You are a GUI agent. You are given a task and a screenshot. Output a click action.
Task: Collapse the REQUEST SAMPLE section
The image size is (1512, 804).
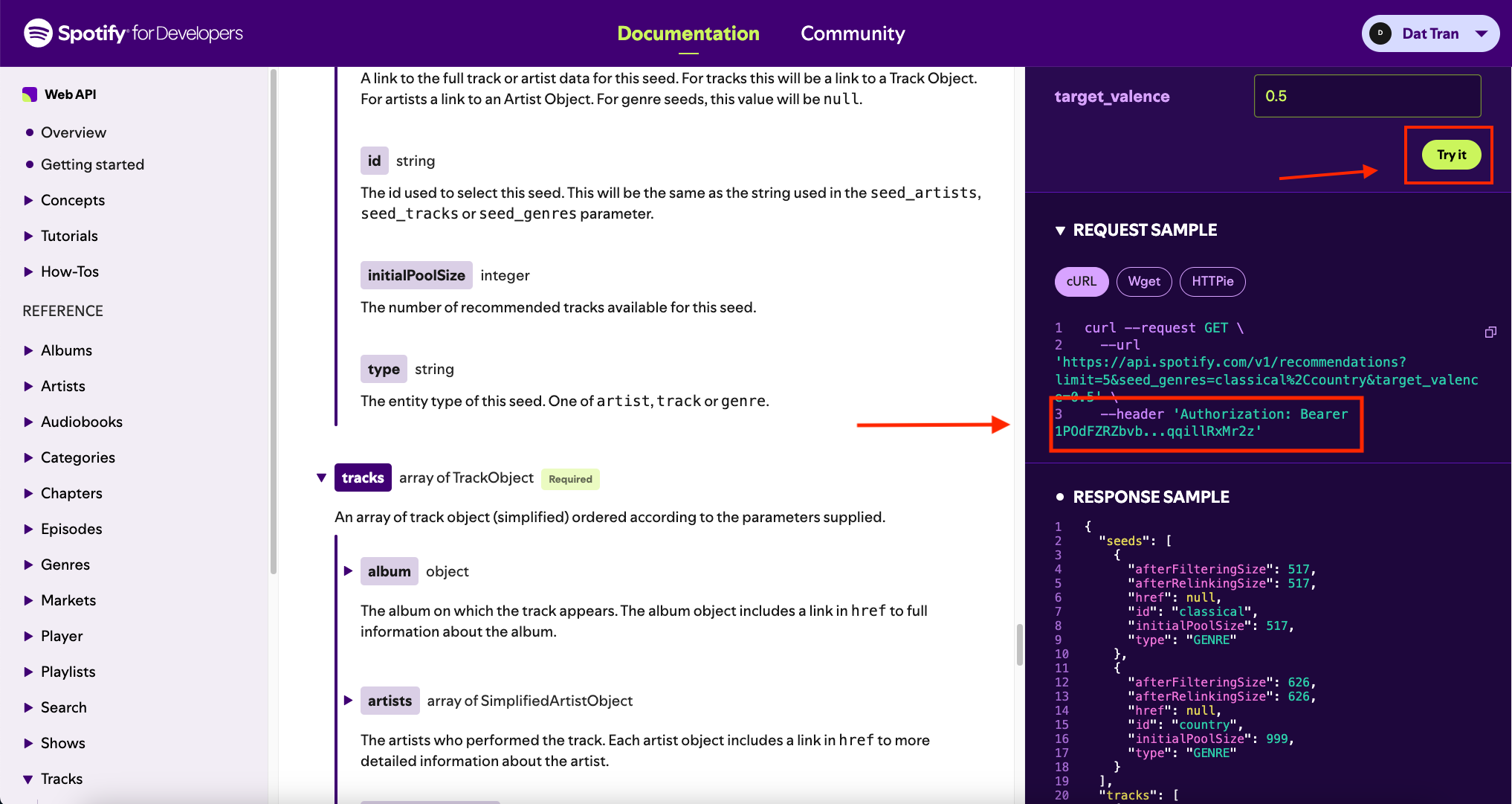pos(1060,231)
